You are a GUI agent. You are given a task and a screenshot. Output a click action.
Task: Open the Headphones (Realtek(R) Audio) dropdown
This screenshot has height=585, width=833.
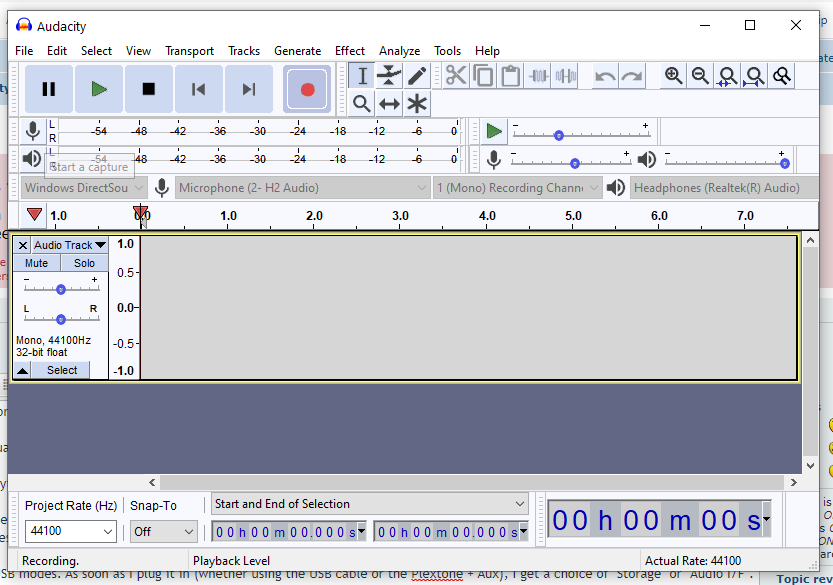[724, 188]
